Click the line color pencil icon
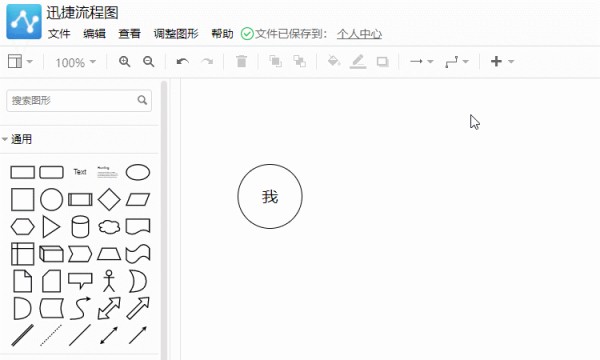The width and height of the screenshot is (600, 360). tap(358, 61)
